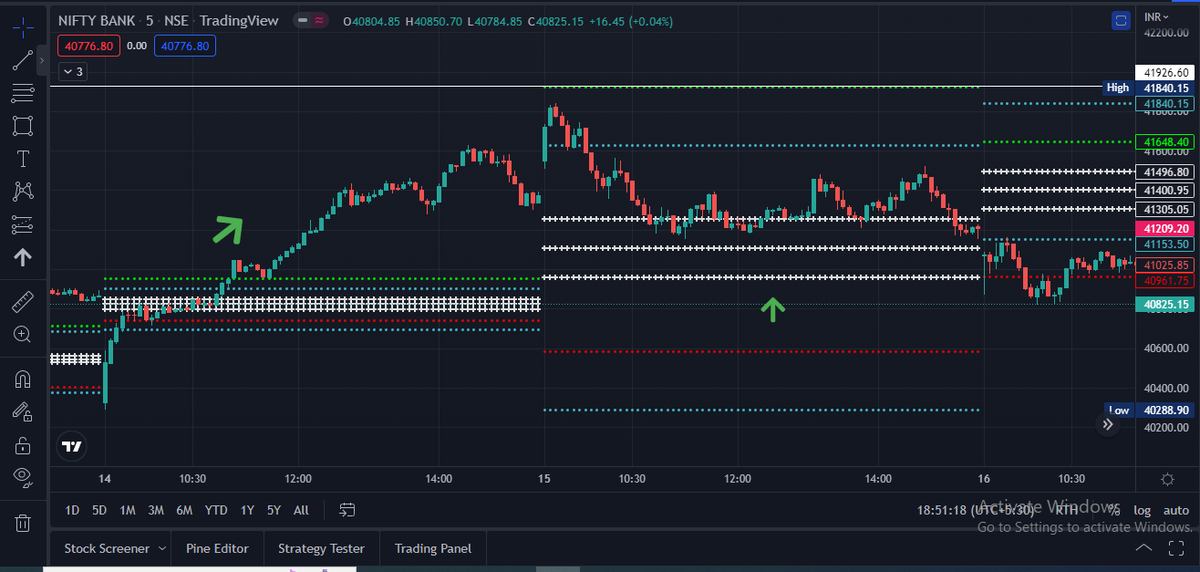Set time range to 1D
Image resolution: width=1200 pixels, height=572 pixels.
point(72,510)
